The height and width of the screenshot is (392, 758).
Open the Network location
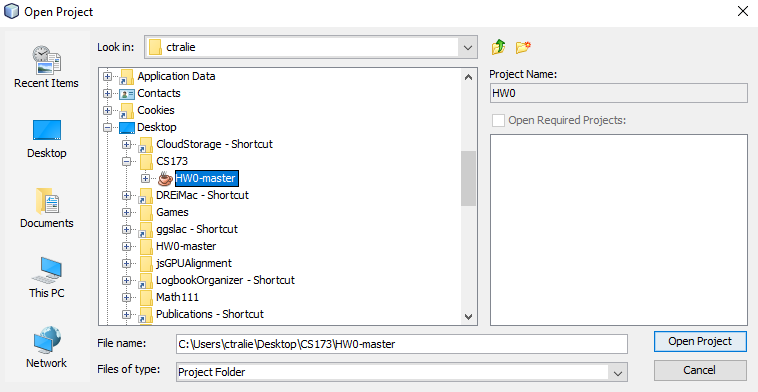[x=46, y=348]
